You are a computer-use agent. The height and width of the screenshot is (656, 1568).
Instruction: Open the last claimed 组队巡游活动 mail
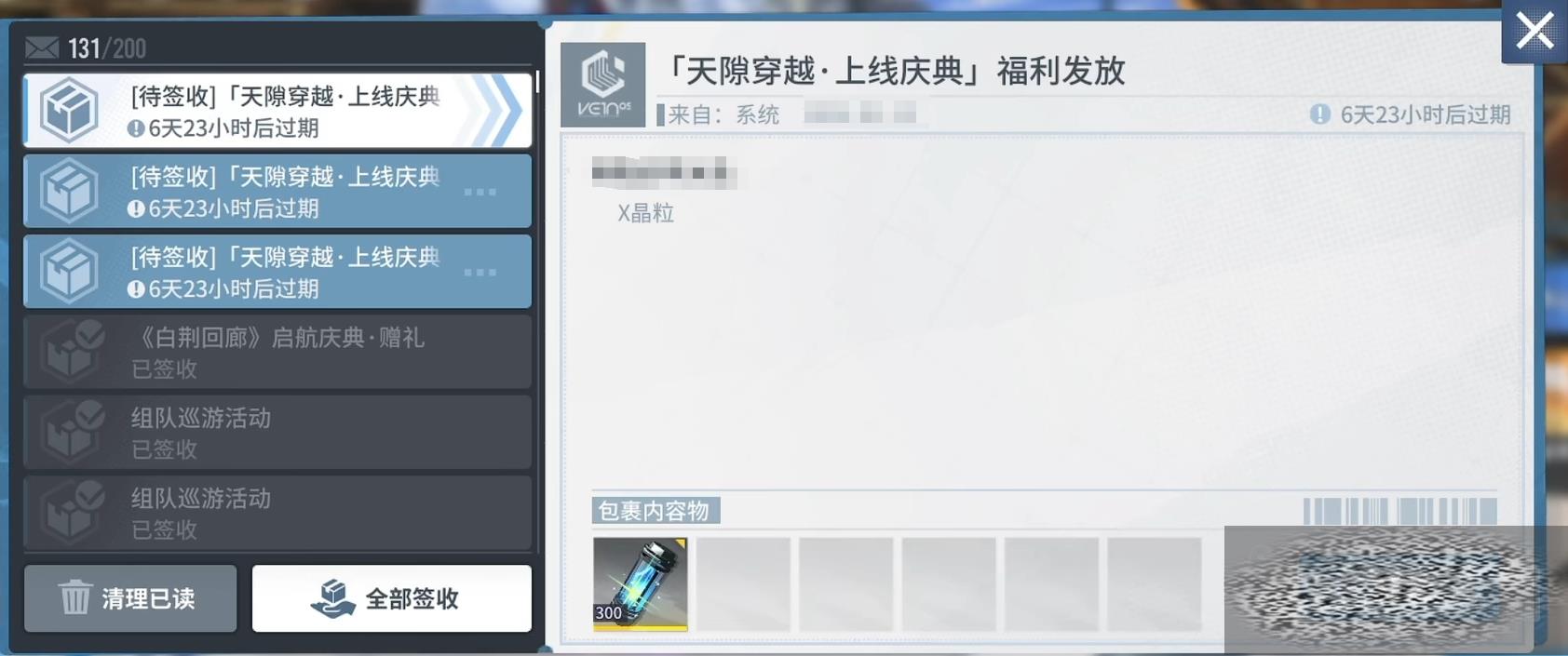click(x=277, y=512)
